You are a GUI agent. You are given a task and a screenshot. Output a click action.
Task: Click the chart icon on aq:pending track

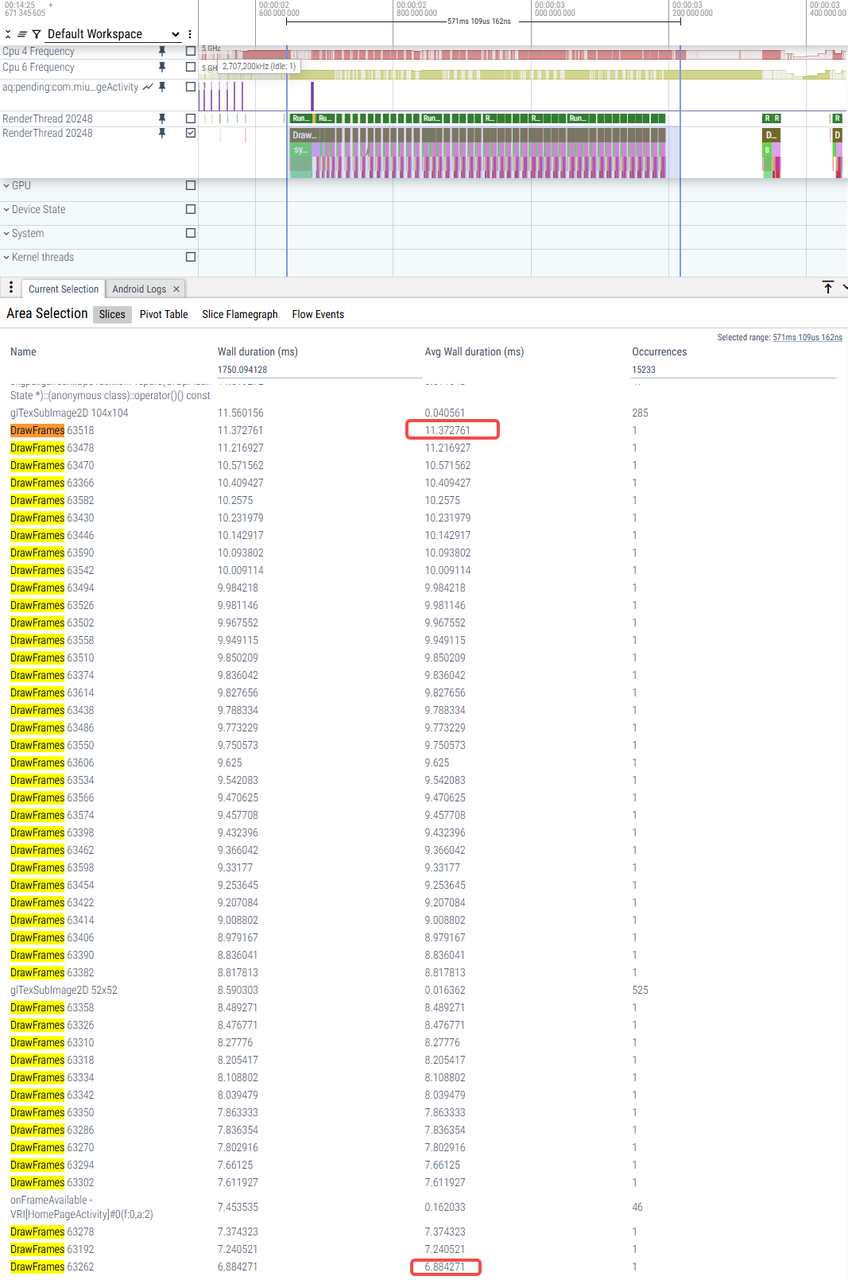tap(148, 87)
